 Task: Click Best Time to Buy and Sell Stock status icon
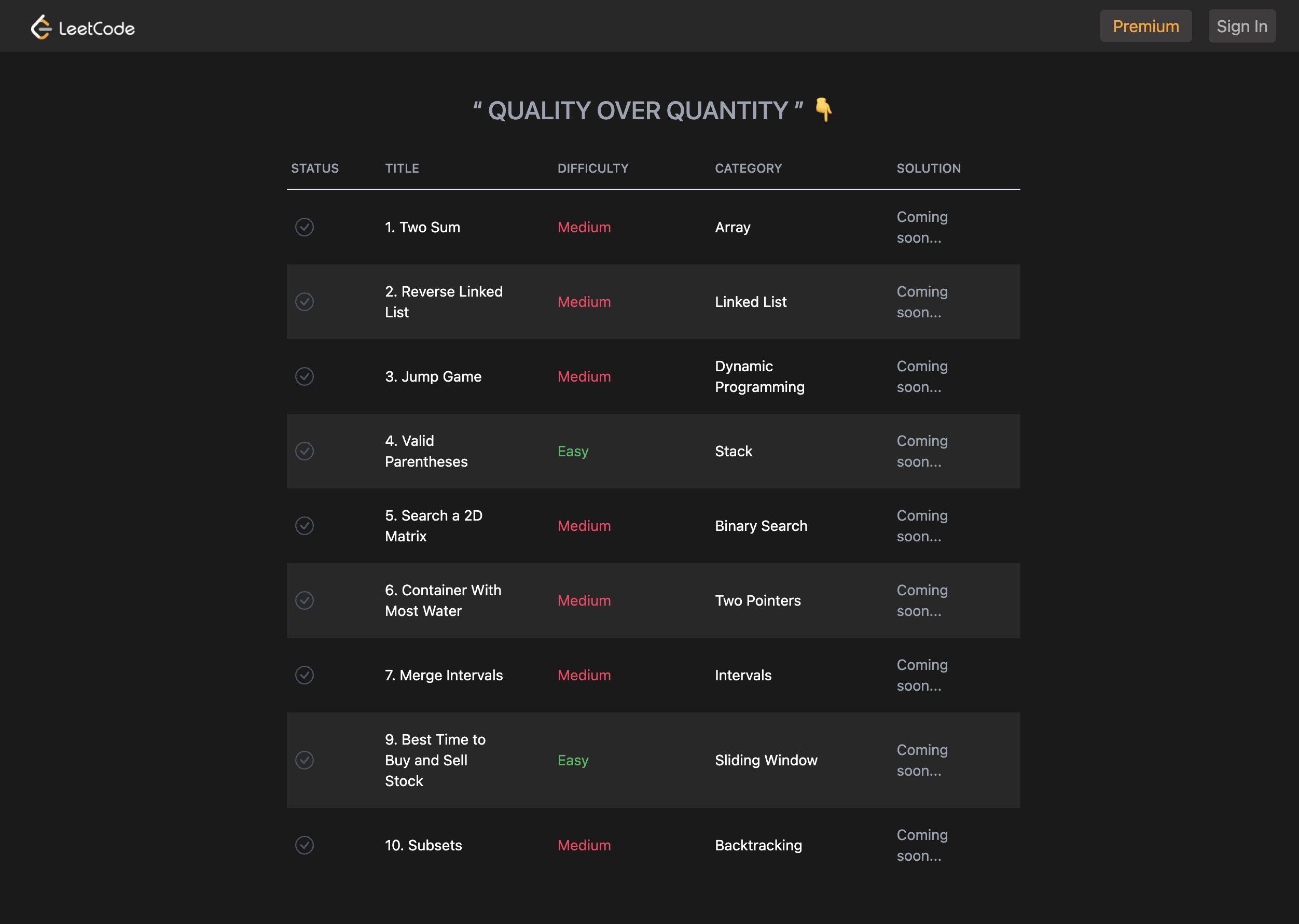coord(305,760)
